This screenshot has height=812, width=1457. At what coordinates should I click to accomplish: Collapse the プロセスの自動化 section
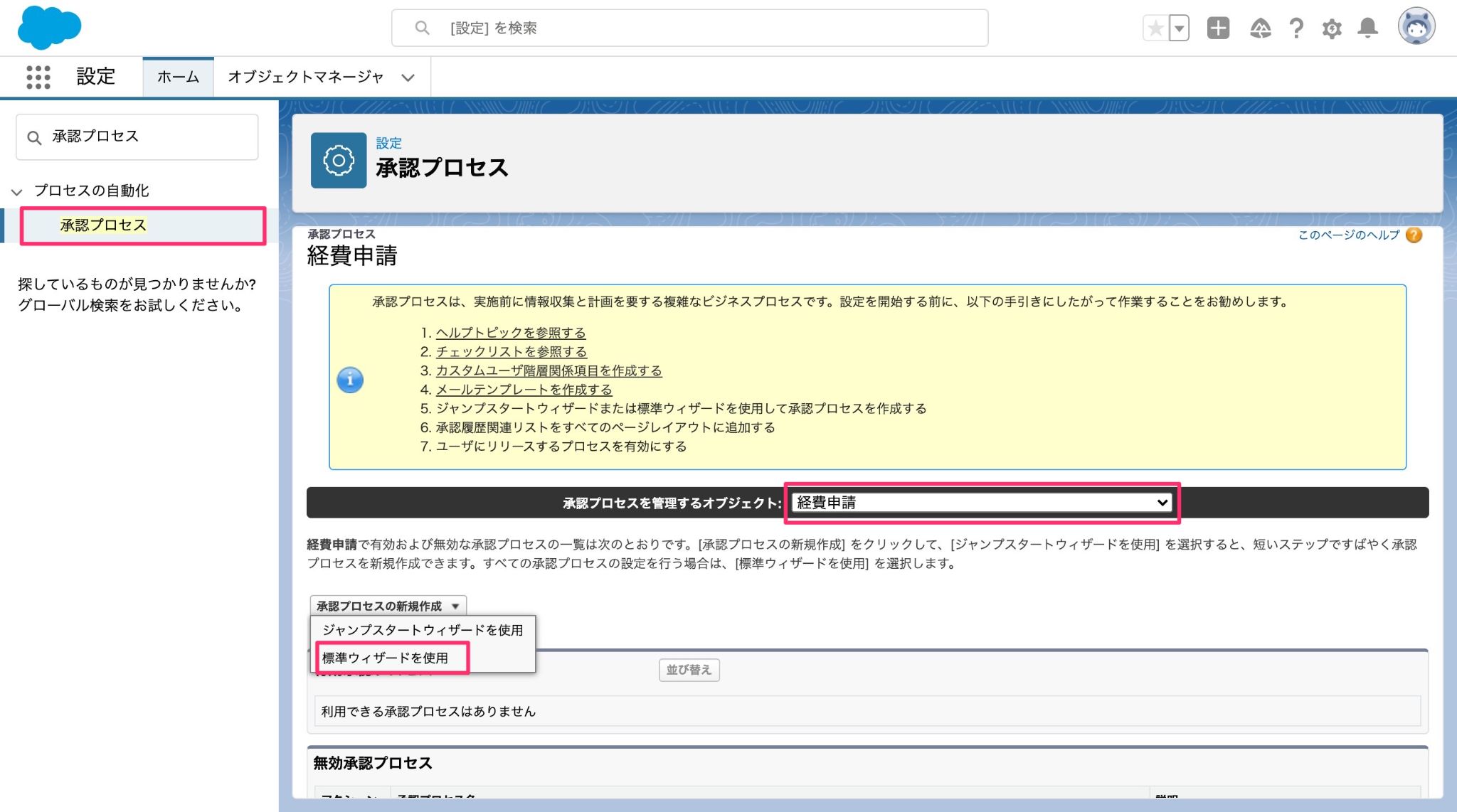pos(17,191)
